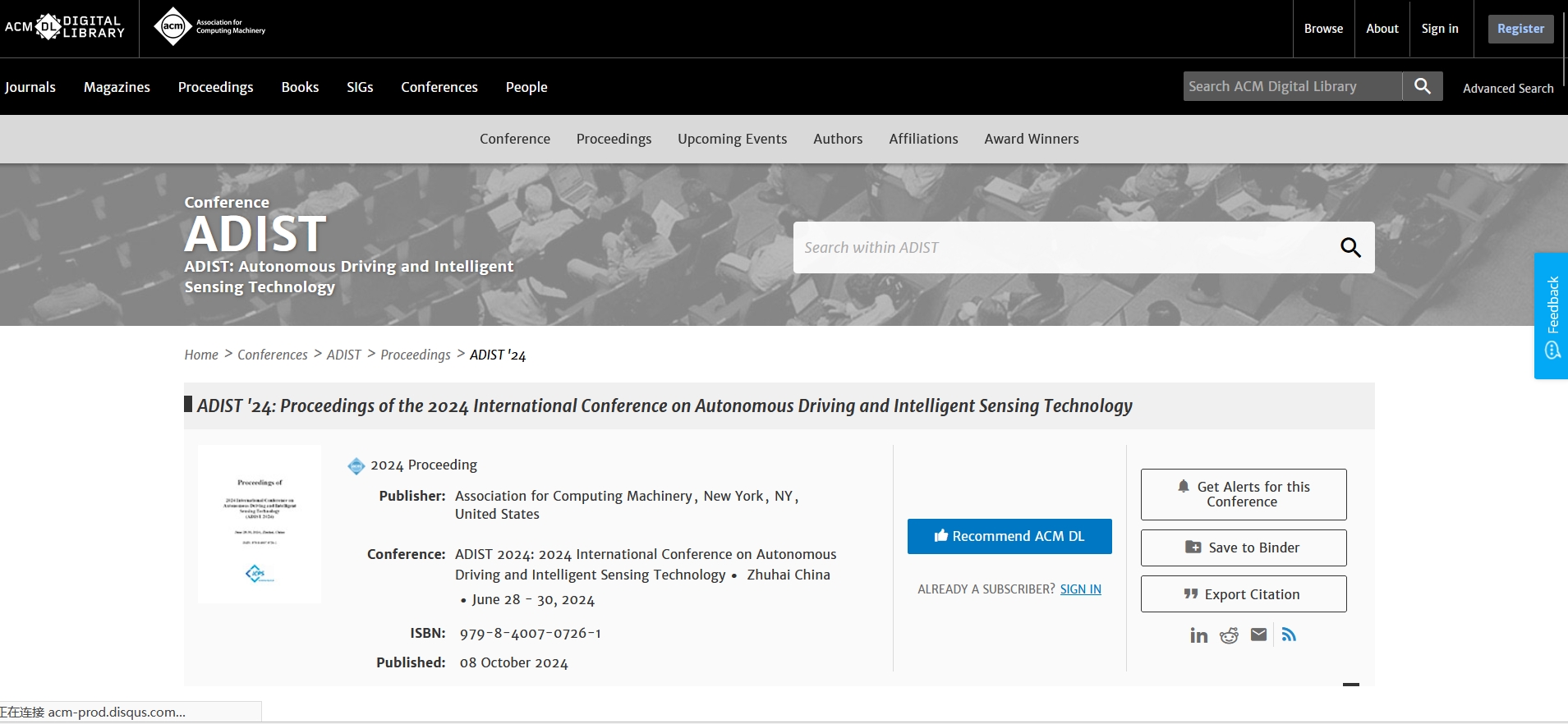Image resolution: width=1568 pixels, height=724 pixels.
Task: Click the subscriber SIGN IN link
Action: click(x=1081, y=589)
